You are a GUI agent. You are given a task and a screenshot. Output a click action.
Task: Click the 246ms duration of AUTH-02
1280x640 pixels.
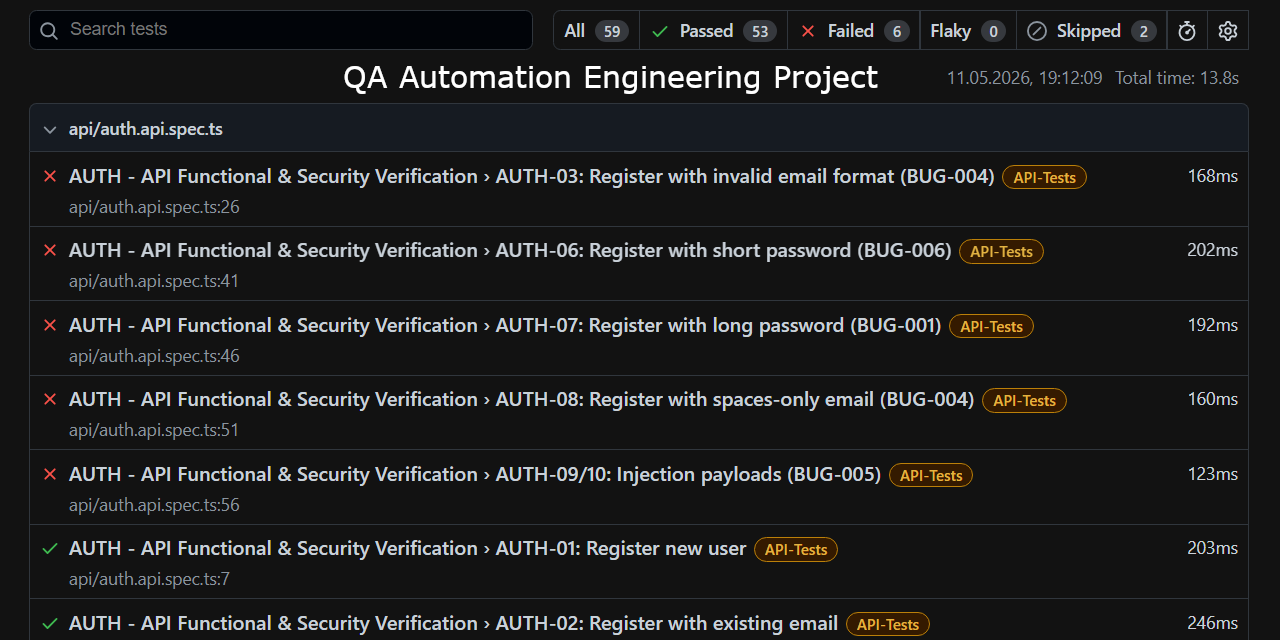click(x=1213, y=623)
